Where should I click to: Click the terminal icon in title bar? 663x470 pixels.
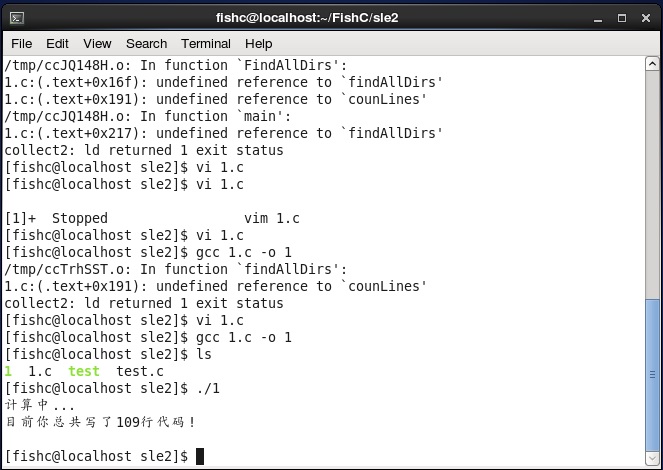pyautogui.click(x=17, y=18)
